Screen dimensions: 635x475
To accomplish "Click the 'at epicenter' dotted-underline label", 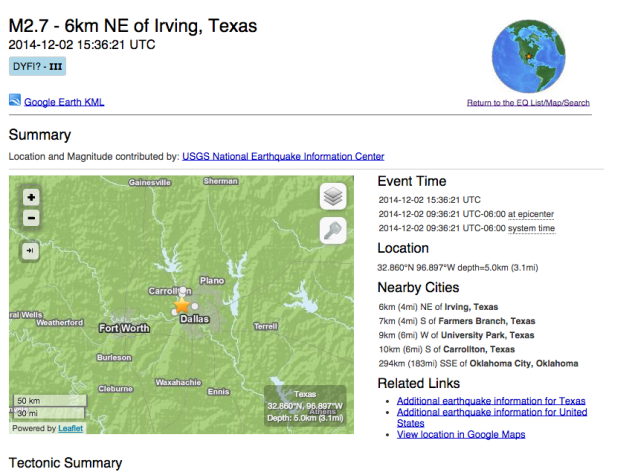I will (x=531, y=214).
